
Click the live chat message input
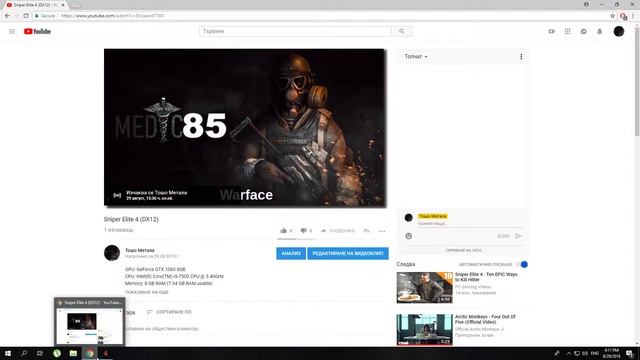click(x=469, y=224)
